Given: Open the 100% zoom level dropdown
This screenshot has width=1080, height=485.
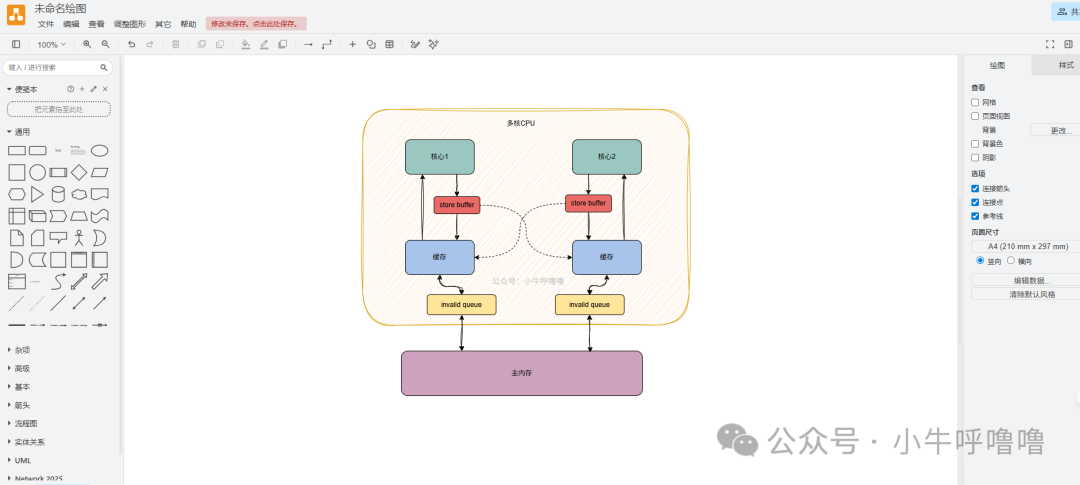Looking at the screenshot, I should (51, 44).
